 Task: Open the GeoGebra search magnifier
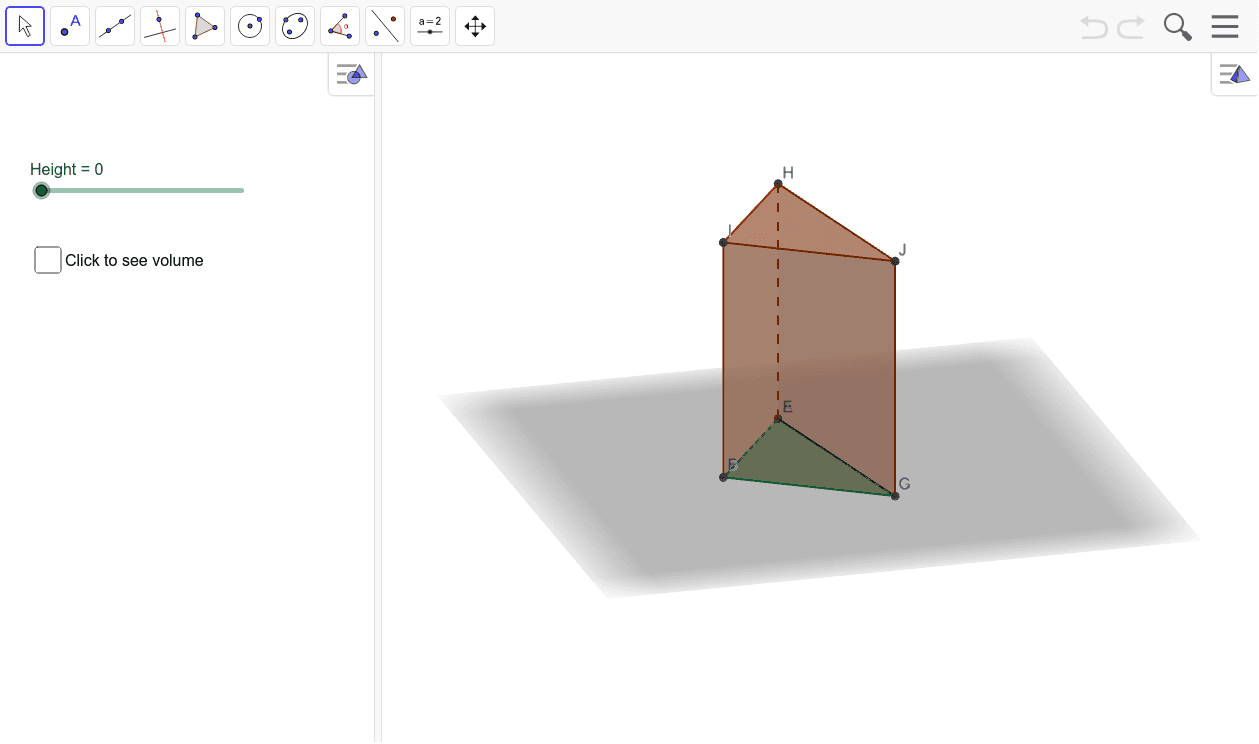tap(1177, 27)
